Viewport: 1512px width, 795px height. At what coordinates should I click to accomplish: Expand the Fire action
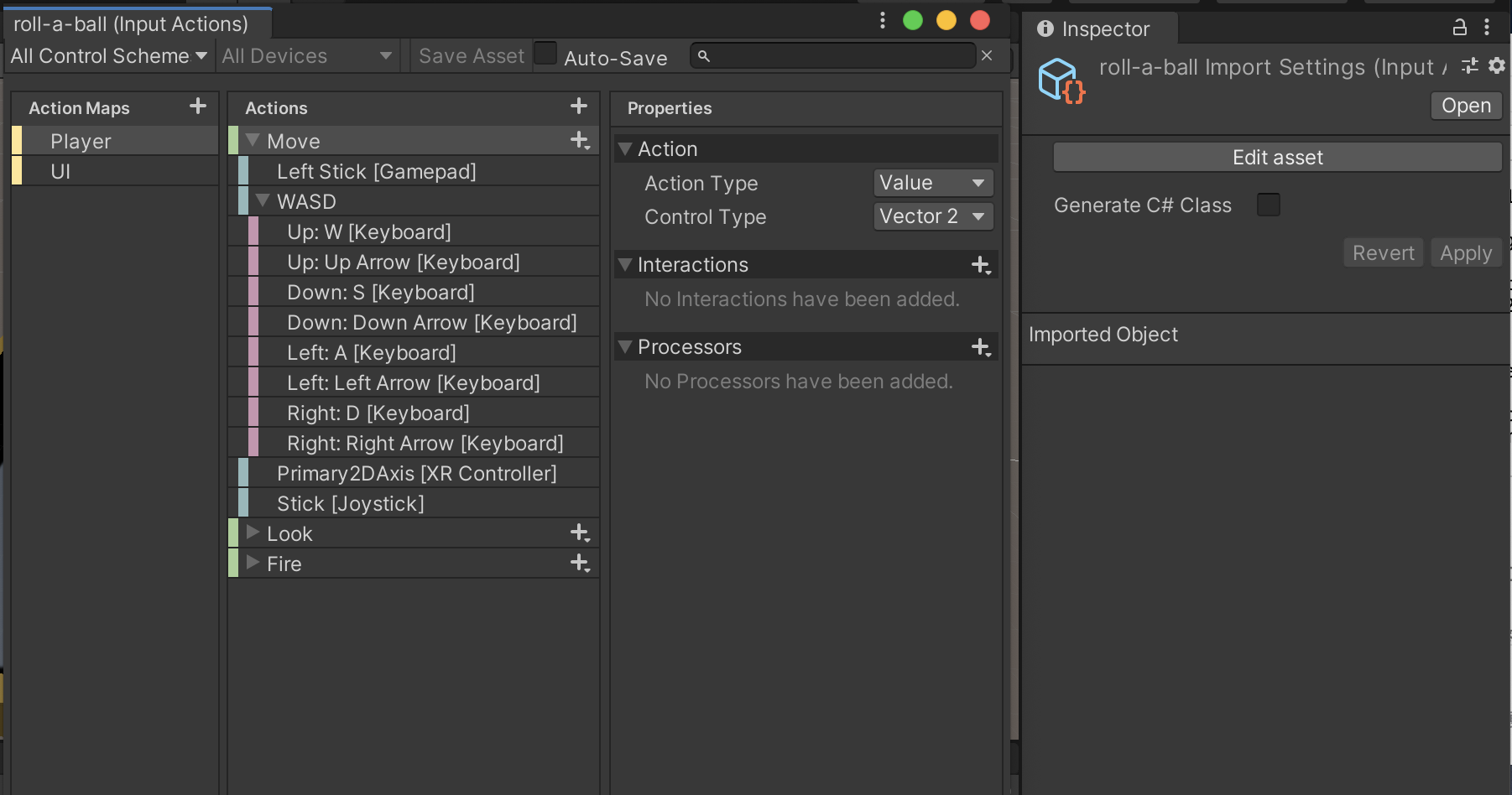[253, 563]
